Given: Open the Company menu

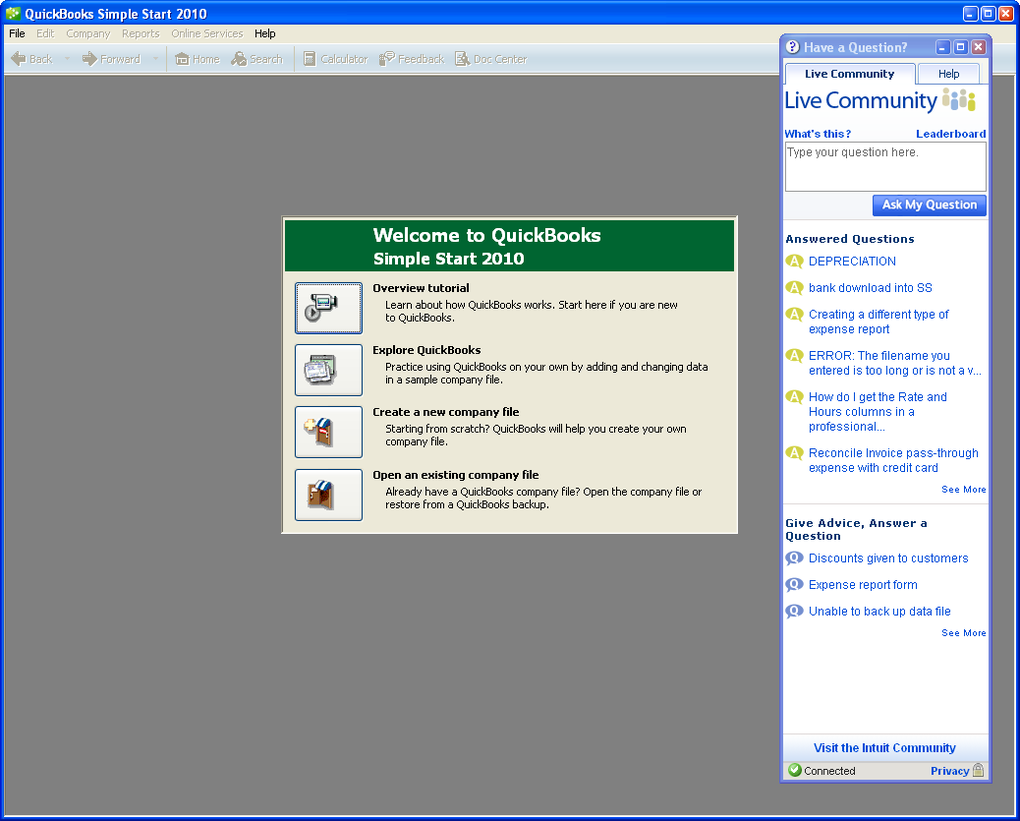Looking at the screenshot, I should click(88, 34).
